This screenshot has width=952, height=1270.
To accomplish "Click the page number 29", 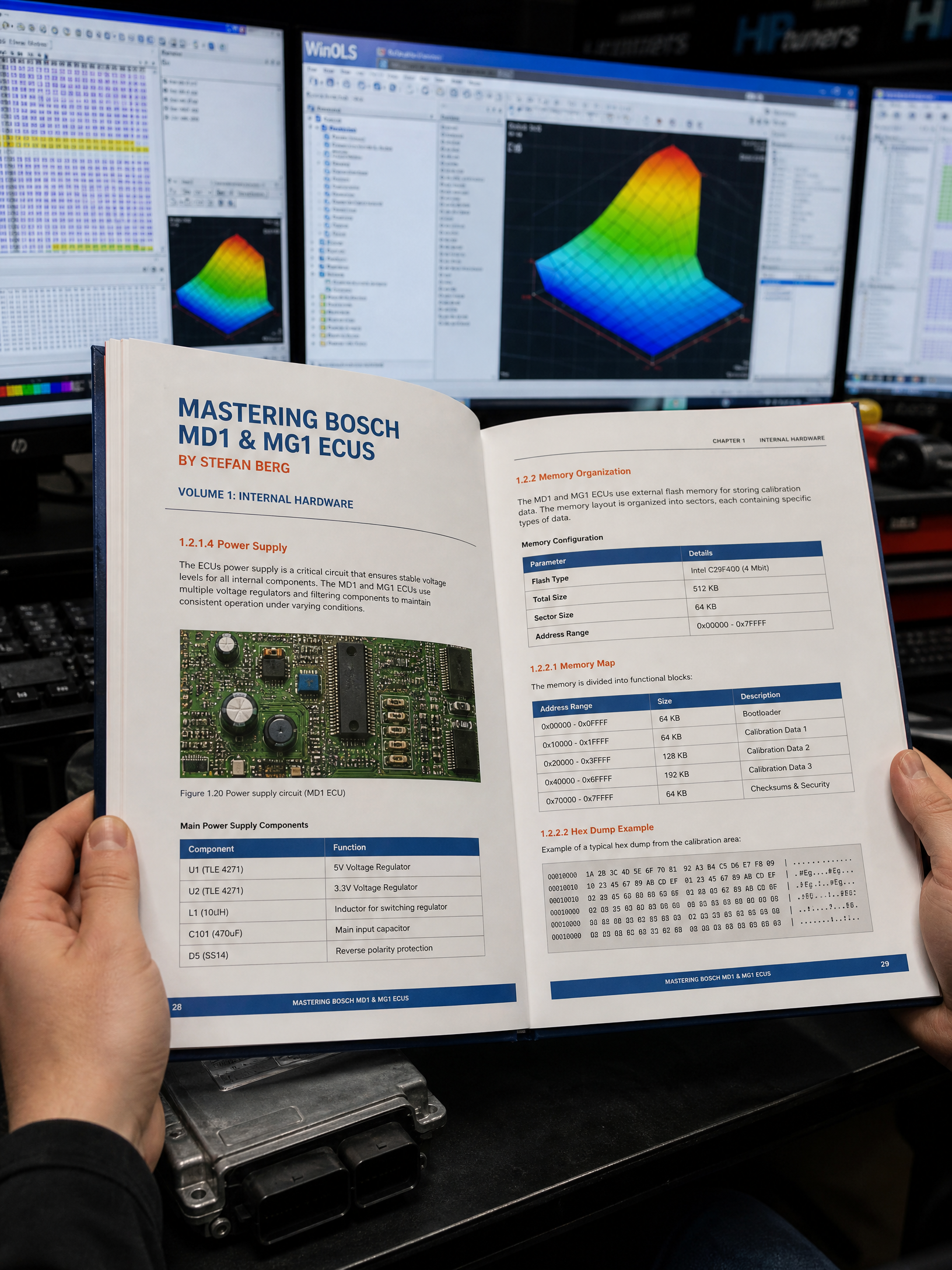I will (x=885, y=964).
